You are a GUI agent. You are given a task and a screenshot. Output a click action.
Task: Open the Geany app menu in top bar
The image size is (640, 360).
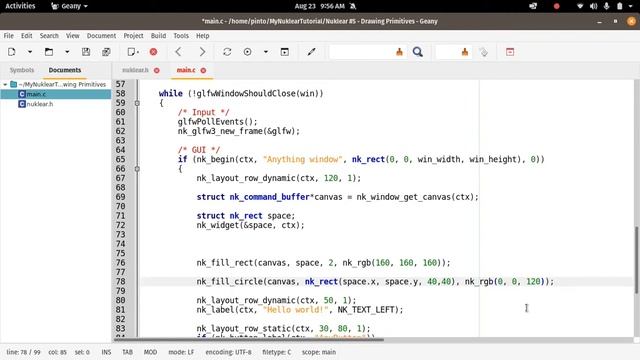point(69,6)
